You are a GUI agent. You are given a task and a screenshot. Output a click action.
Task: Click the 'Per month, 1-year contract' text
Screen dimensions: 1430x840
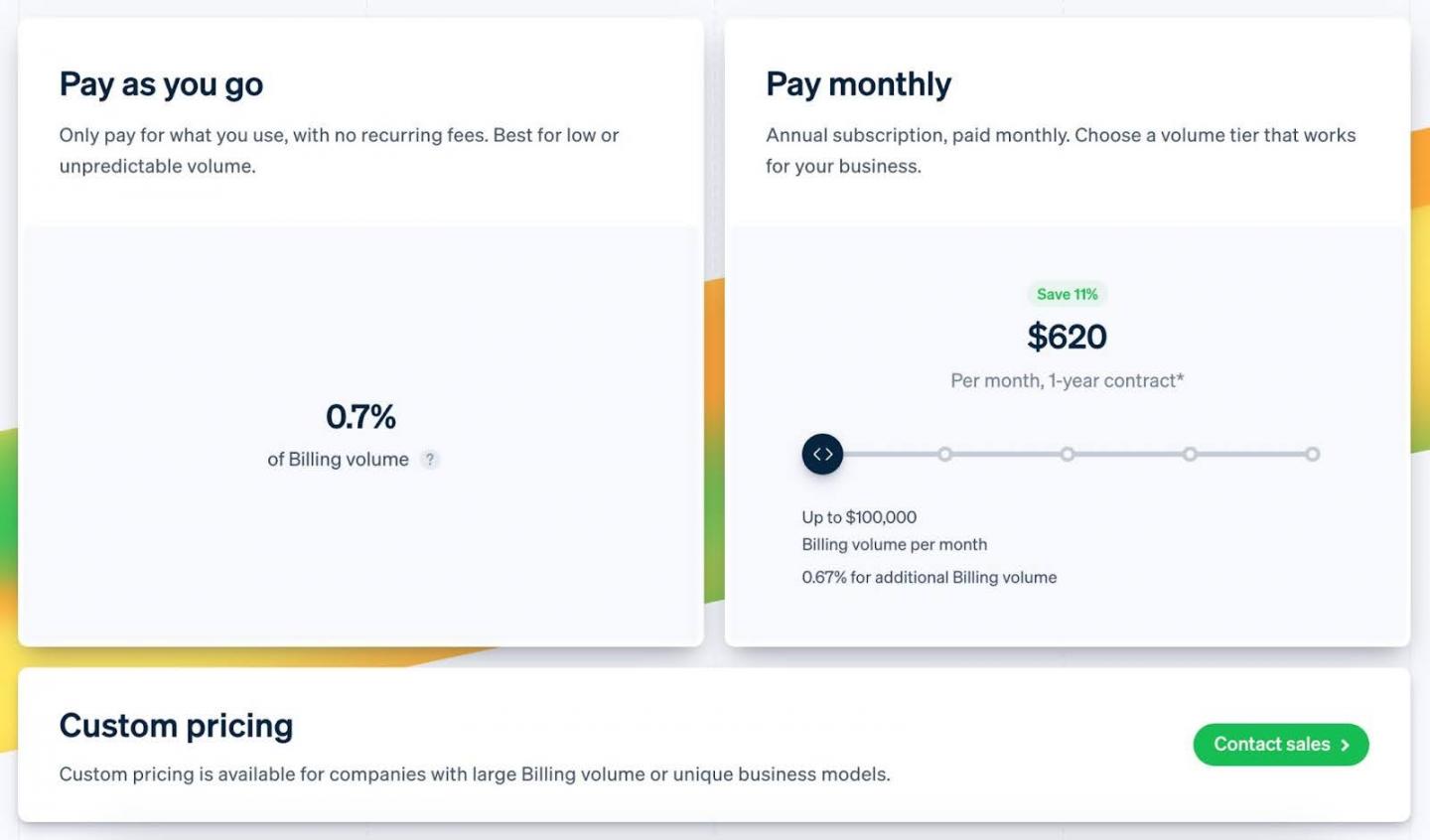(x=1067, y=380)
